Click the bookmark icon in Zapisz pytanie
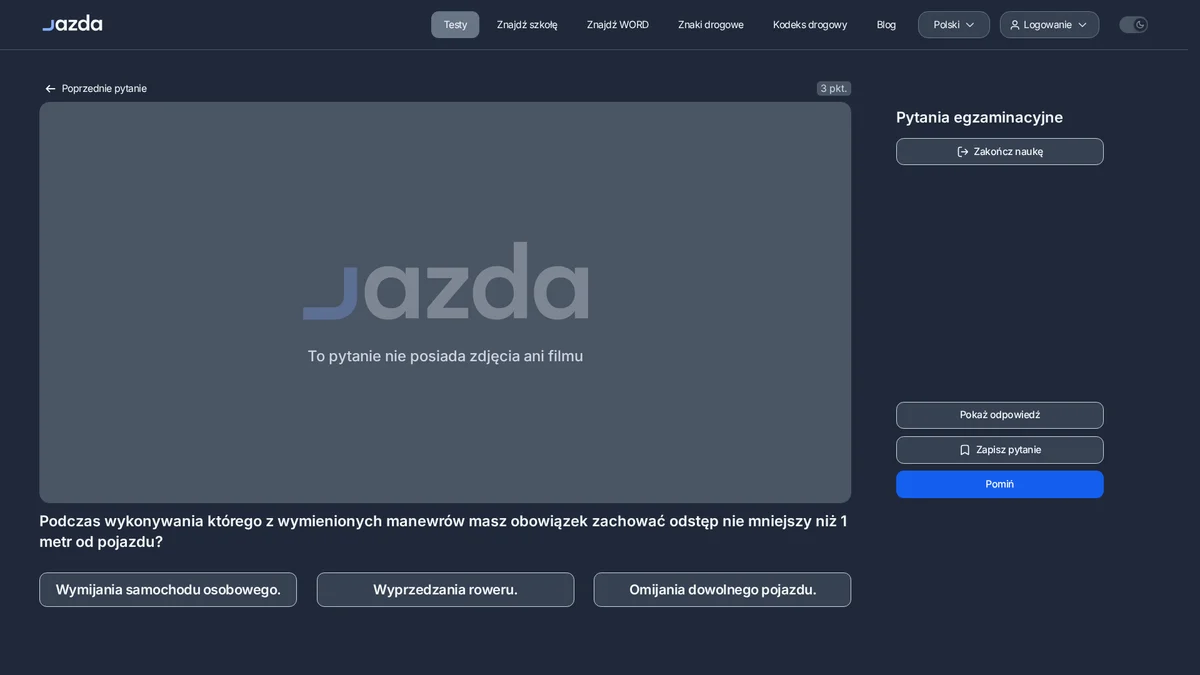The image size is (1200, 675). click(x=965, y=450)
